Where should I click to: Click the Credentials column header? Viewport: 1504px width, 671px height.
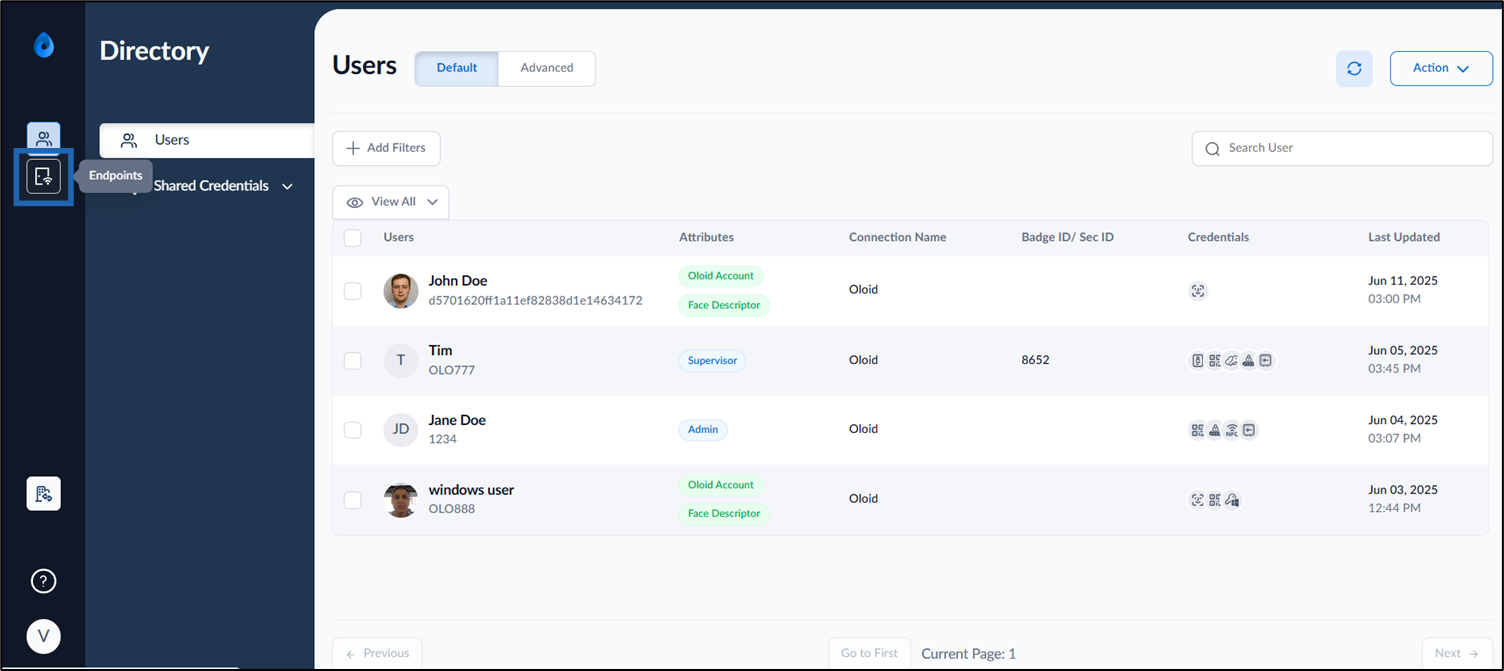coord(1218,238)
